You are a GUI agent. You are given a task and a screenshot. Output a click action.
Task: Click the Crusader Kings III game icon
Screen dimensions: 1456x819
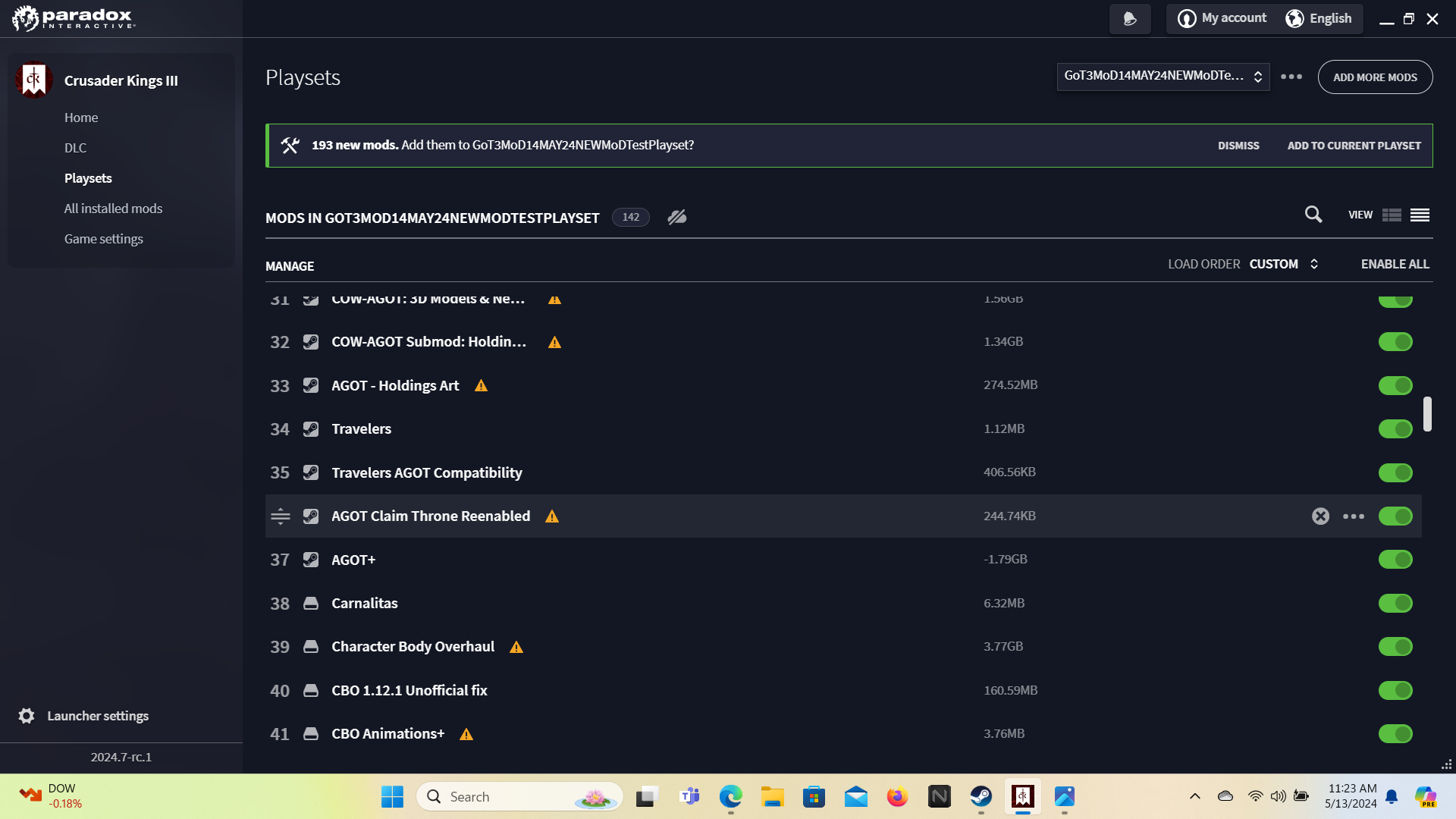point(33,80)
